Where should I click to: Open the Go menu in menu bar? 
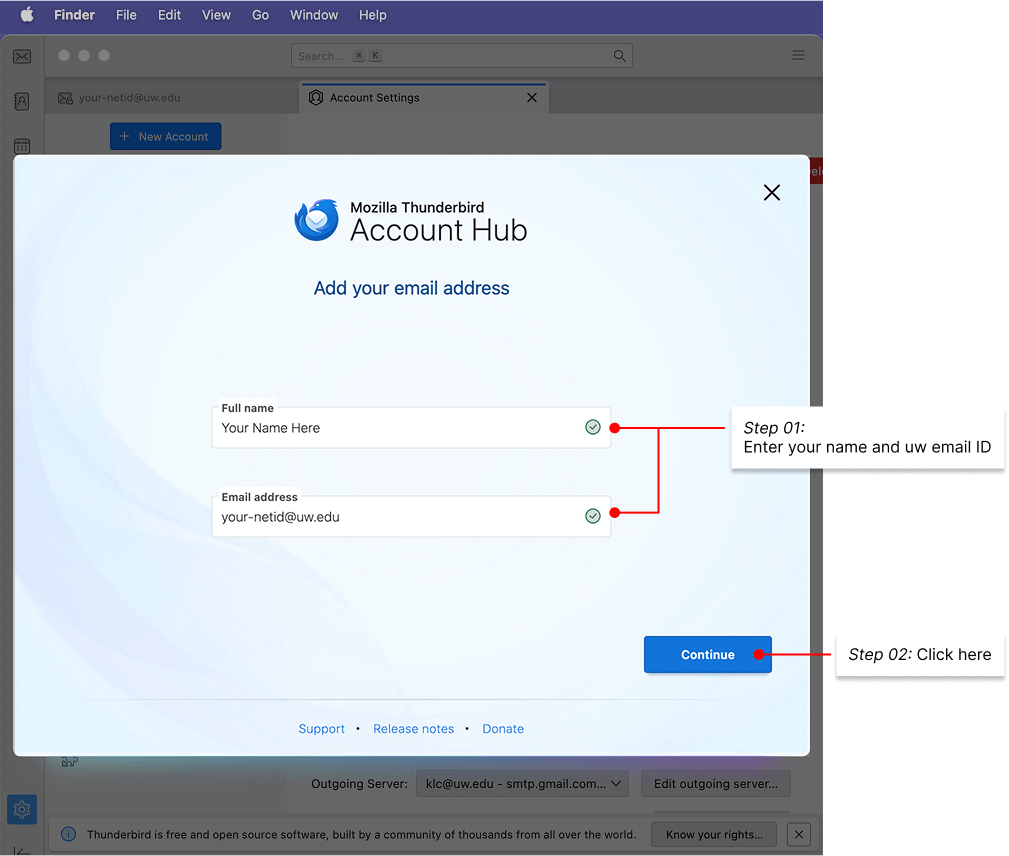[x=260, y=15]
